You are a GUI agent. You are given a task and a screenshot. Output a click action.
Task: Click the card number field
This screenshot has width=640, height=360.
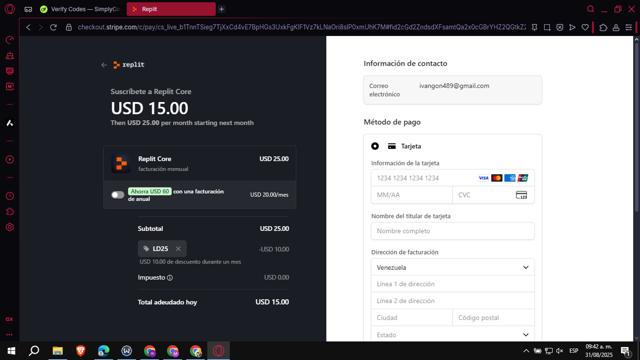(453, 178)
